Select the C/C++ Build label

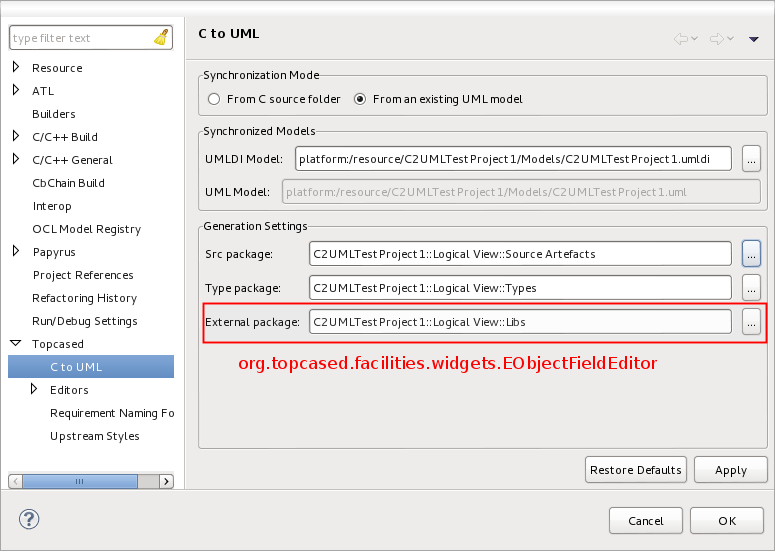tap(65, 137)
